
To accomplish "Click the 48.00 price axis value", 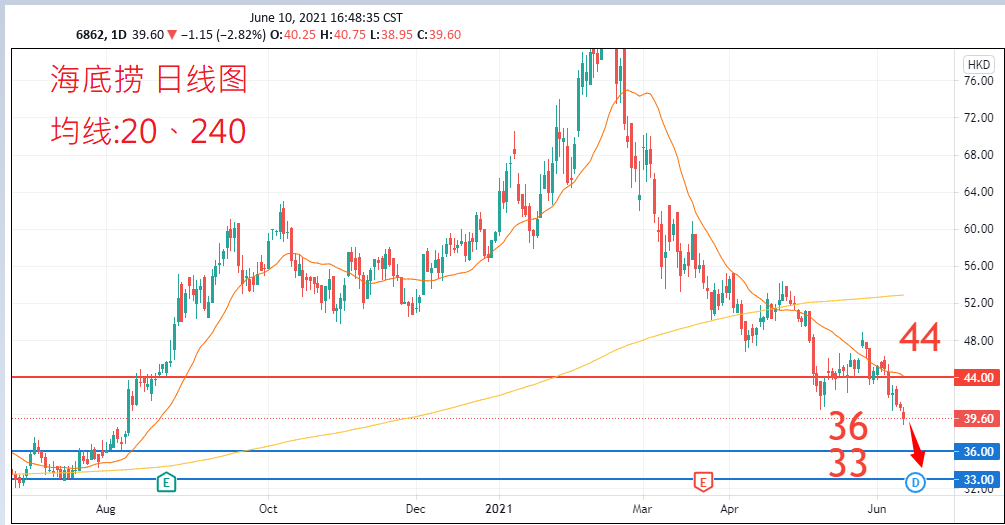I will click(x=979, y=340).
